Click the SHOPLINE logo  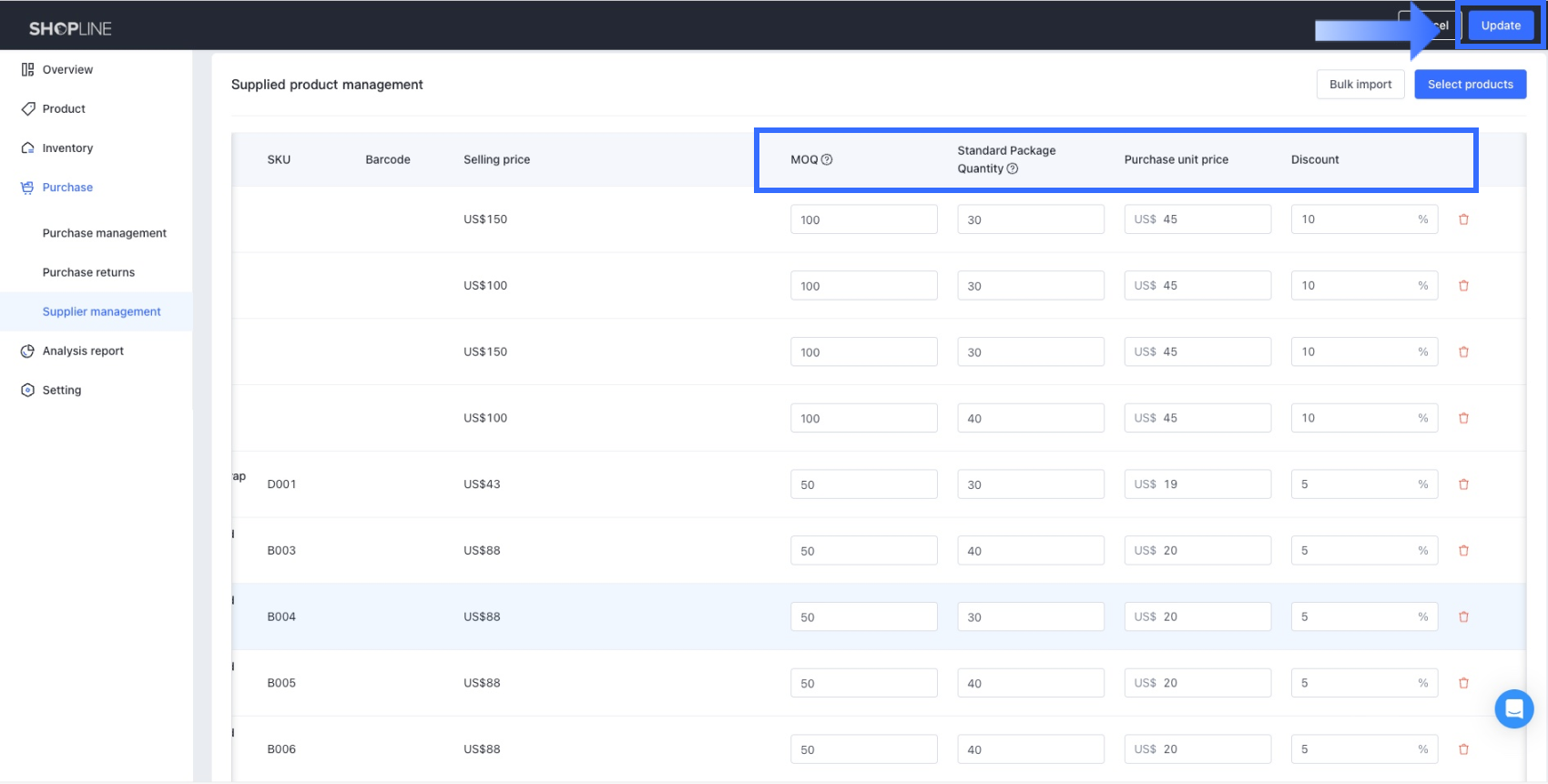click(x=70, y=28)
